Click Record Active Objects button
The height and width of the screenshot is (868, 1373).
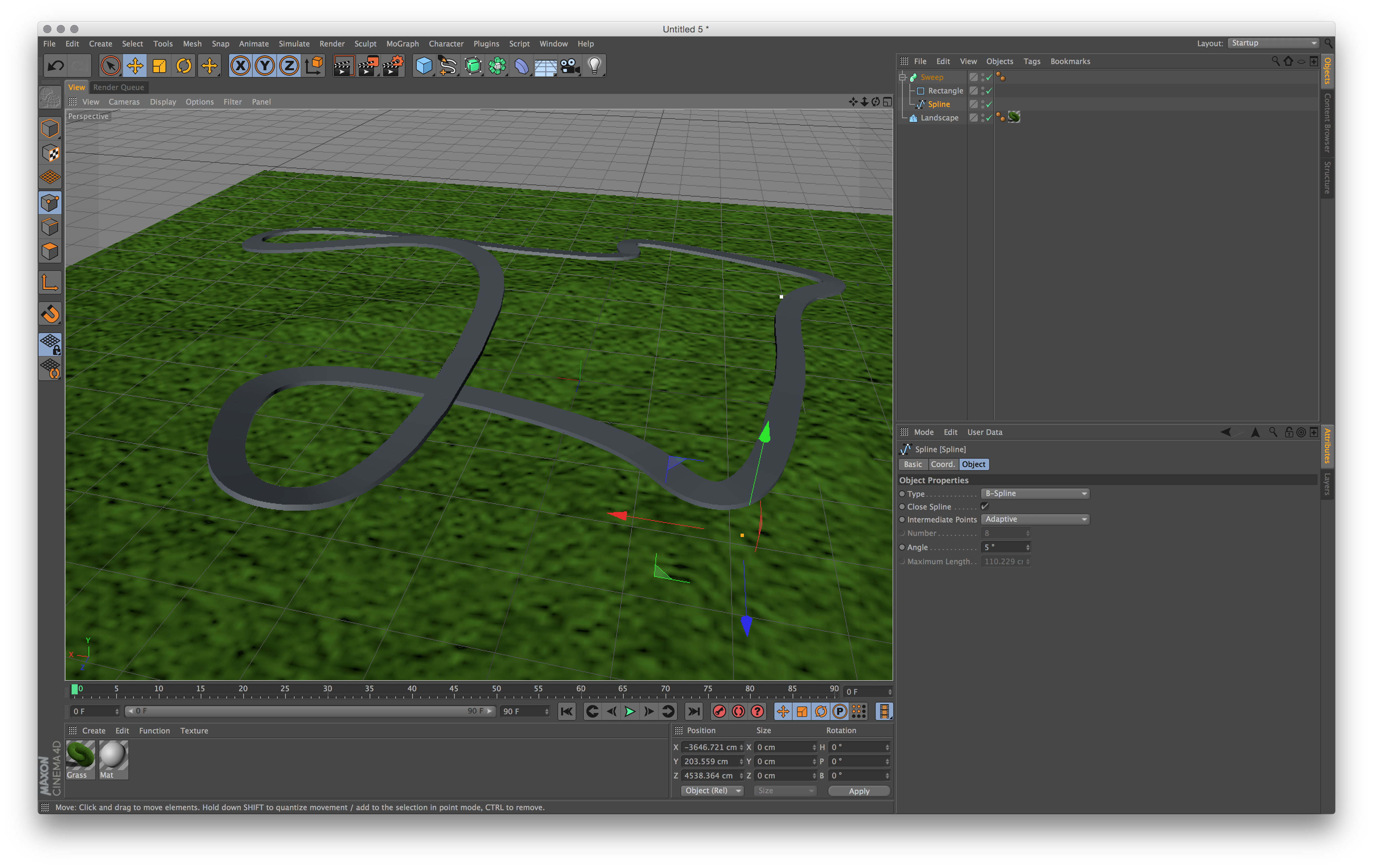coord(720,711)
